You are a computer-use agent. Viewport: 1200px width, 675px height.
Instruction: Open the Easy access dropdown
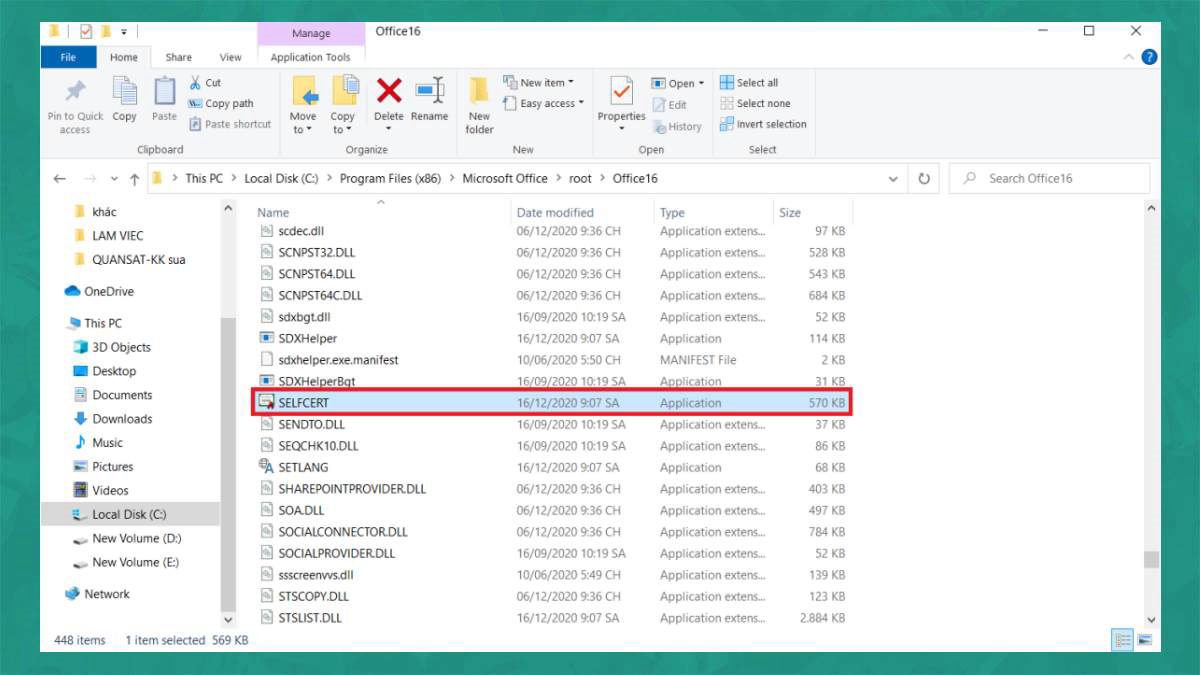tap(544, 103)
